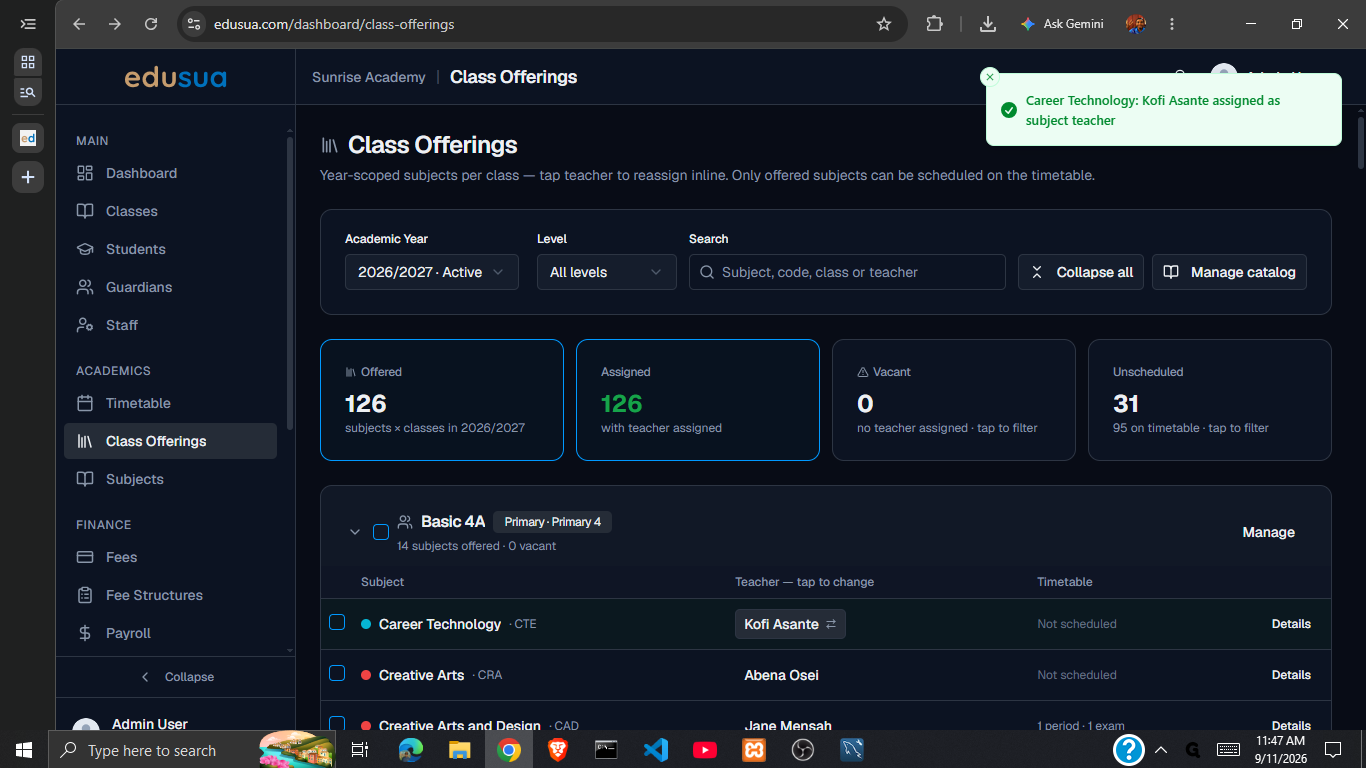
Task: Collapse the Basic 4A class group
Action: 354,532
